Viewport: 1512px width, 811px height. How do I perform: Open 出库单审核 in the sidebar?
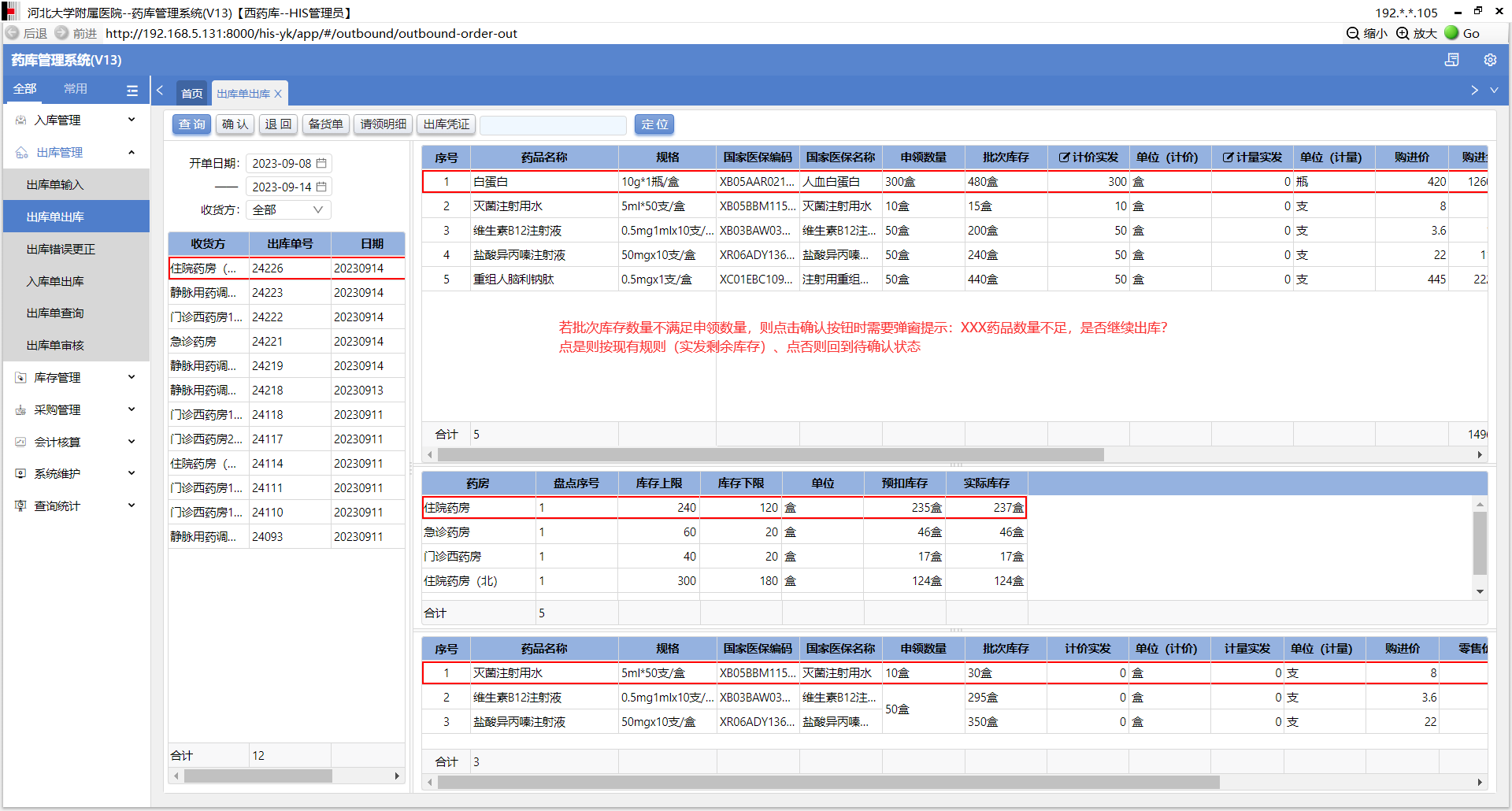coord(55,345)
